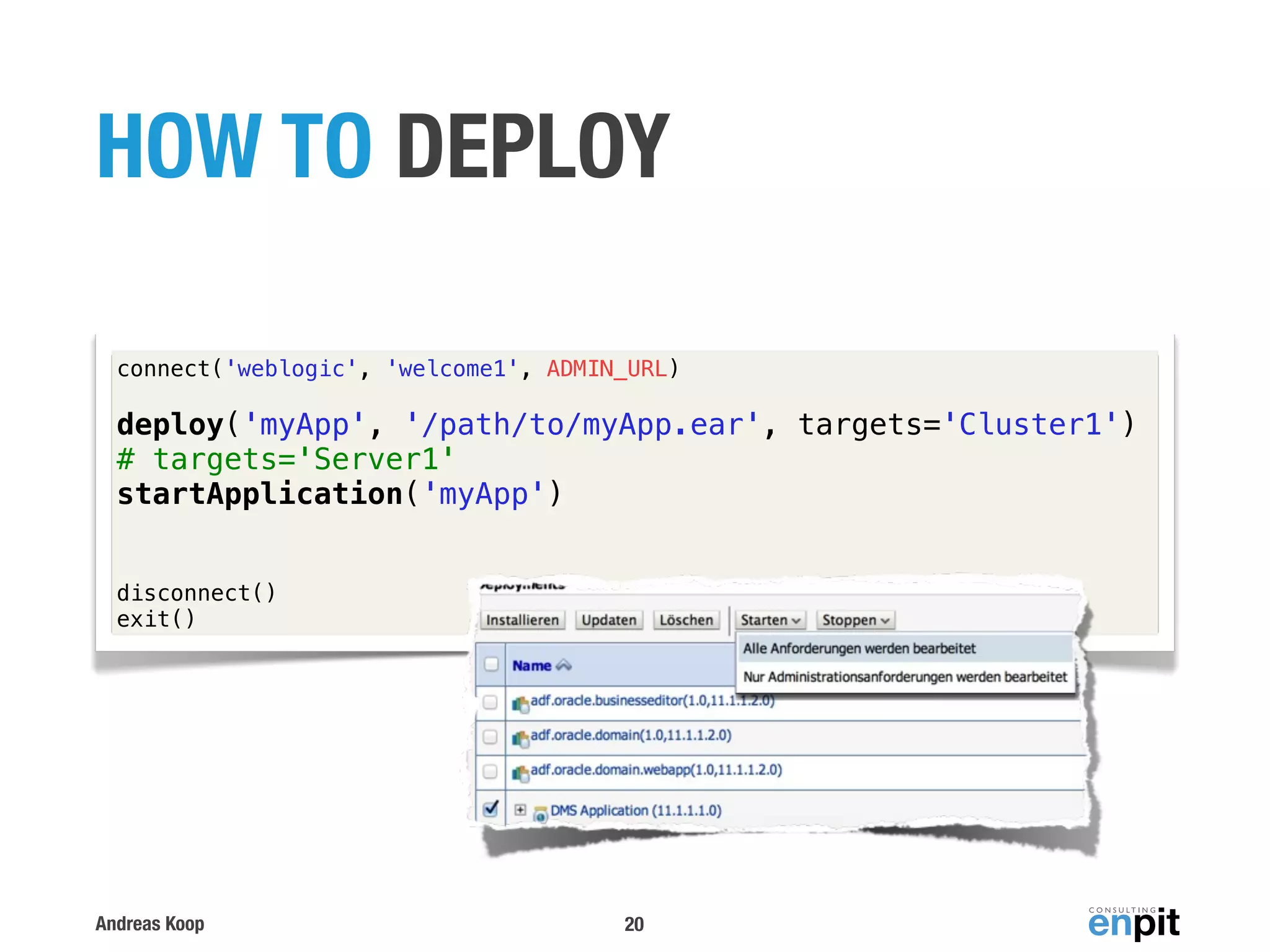Click the enpit consulting logo
The image size is (1270, 952).
1134,923
